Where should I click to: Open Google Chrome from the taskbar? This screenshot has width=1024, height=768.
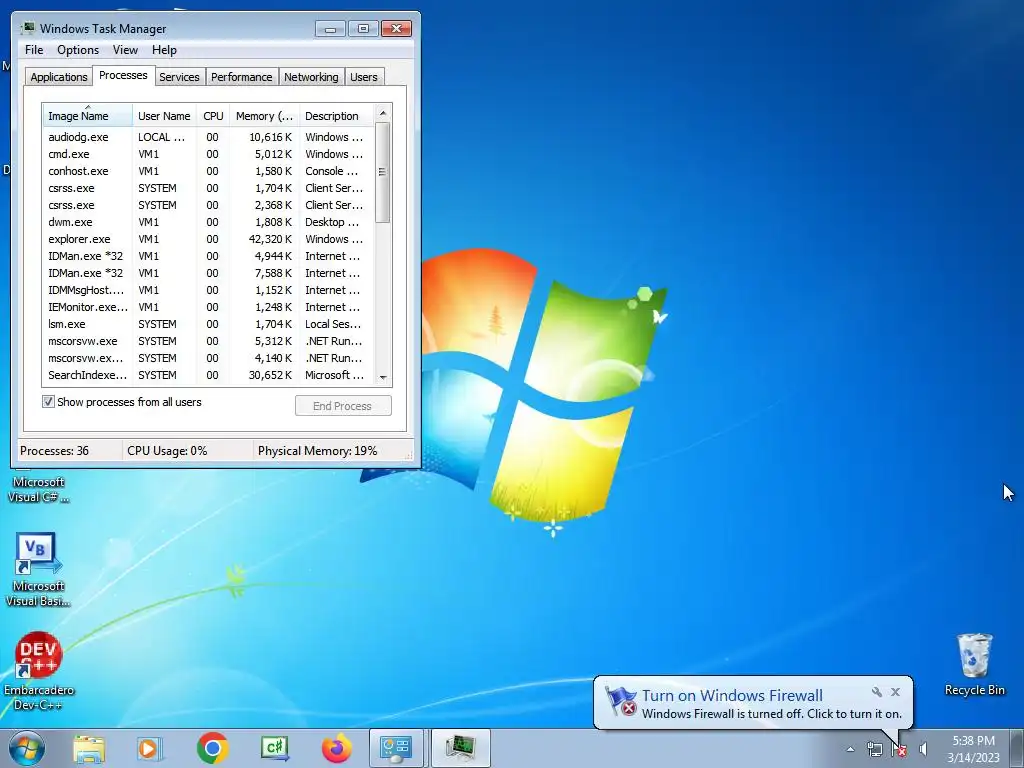pyautogui.click(x=212, y=748)
